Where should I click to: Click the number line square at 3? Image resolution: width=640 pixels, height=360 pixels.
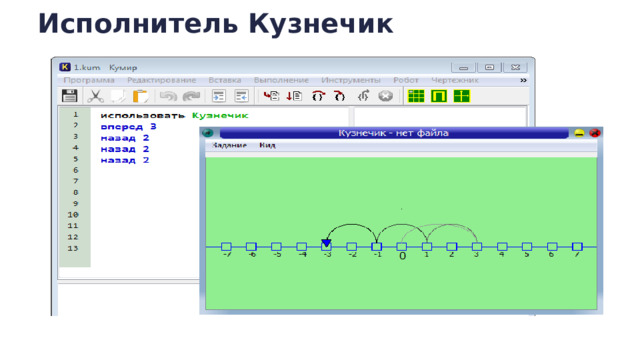(477, 247)
